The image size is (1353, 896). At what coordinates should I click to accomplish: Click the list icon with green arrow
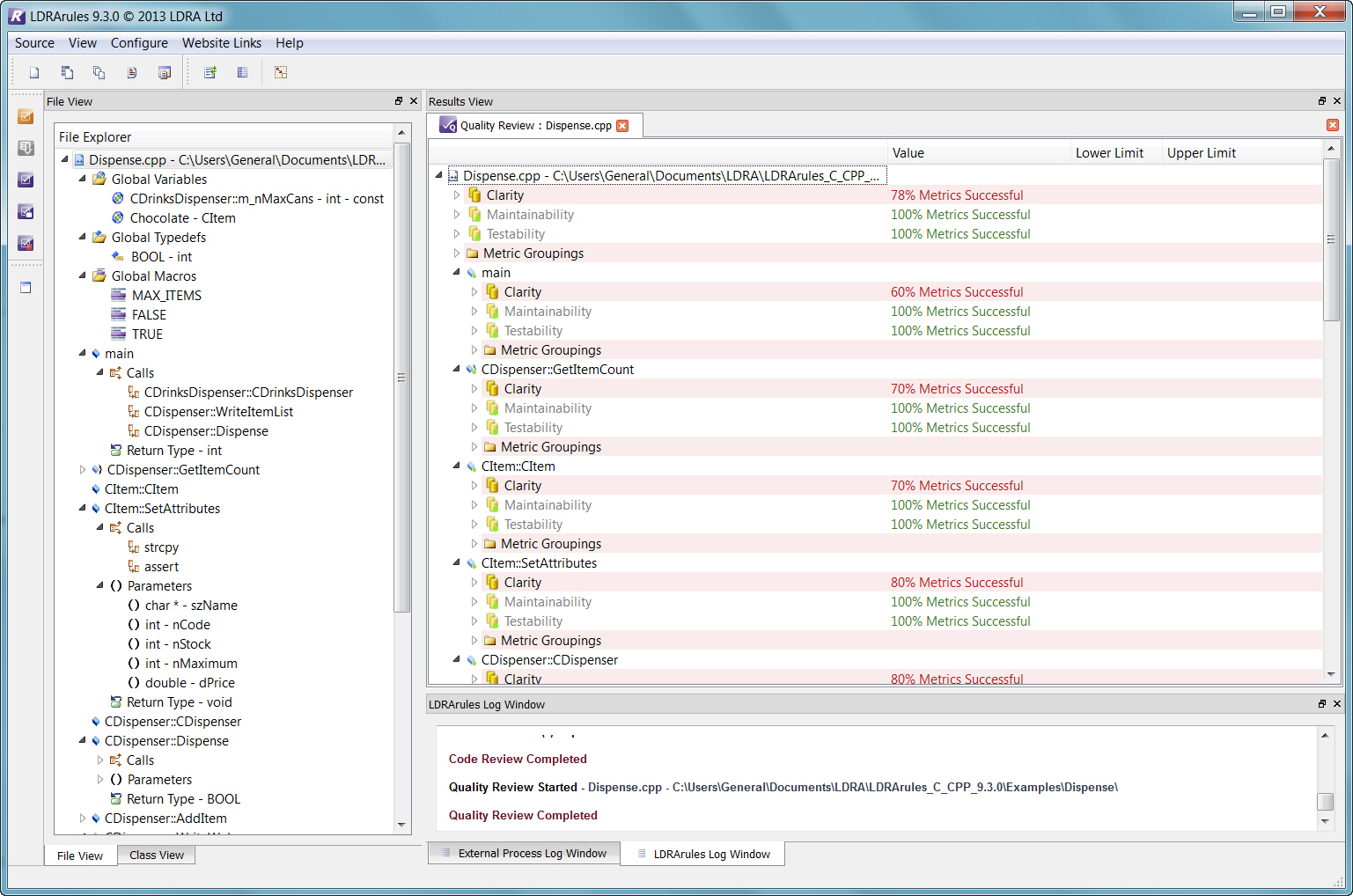click(210, 73)
